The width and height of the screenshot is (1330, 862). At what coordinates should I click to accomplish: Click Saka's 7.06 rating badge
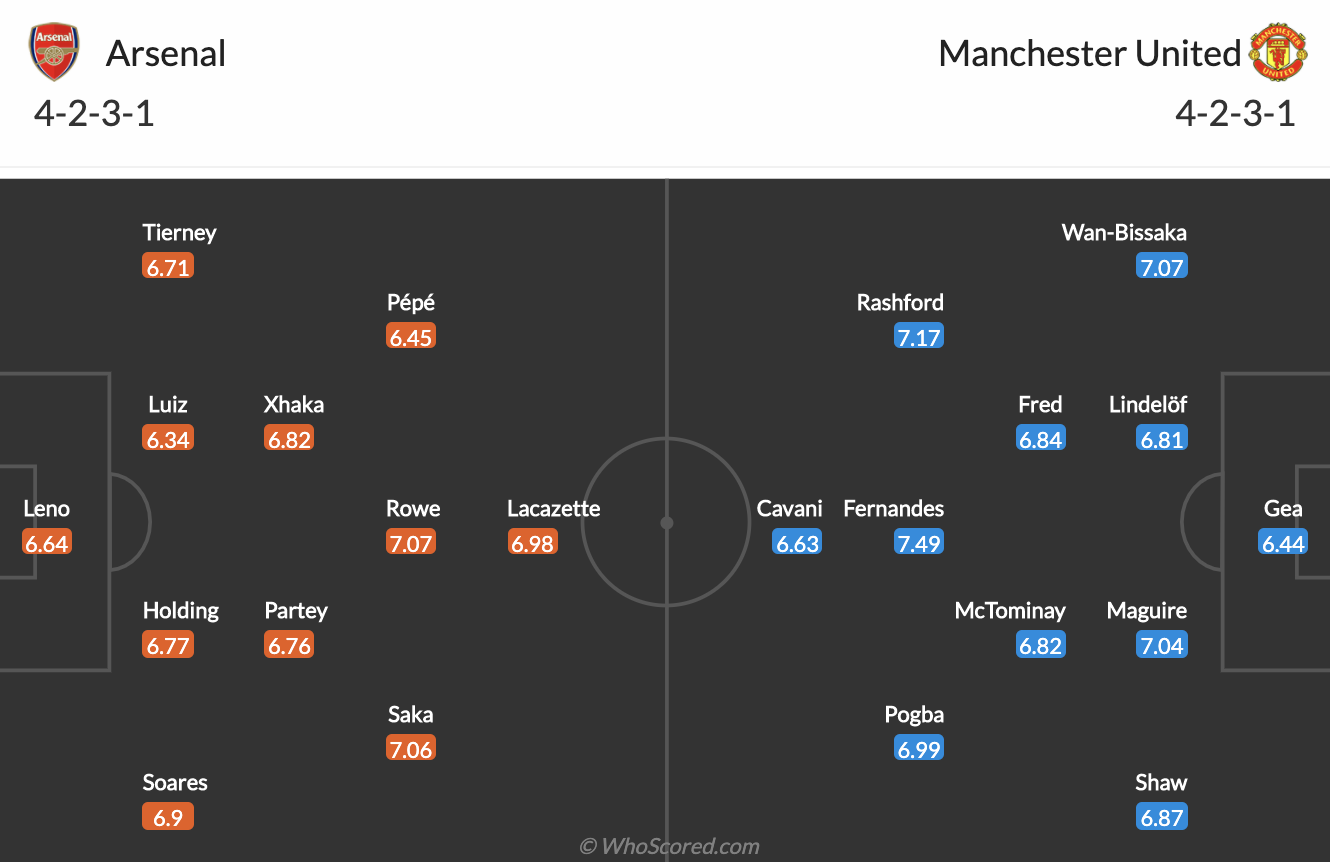coord(411,749)
